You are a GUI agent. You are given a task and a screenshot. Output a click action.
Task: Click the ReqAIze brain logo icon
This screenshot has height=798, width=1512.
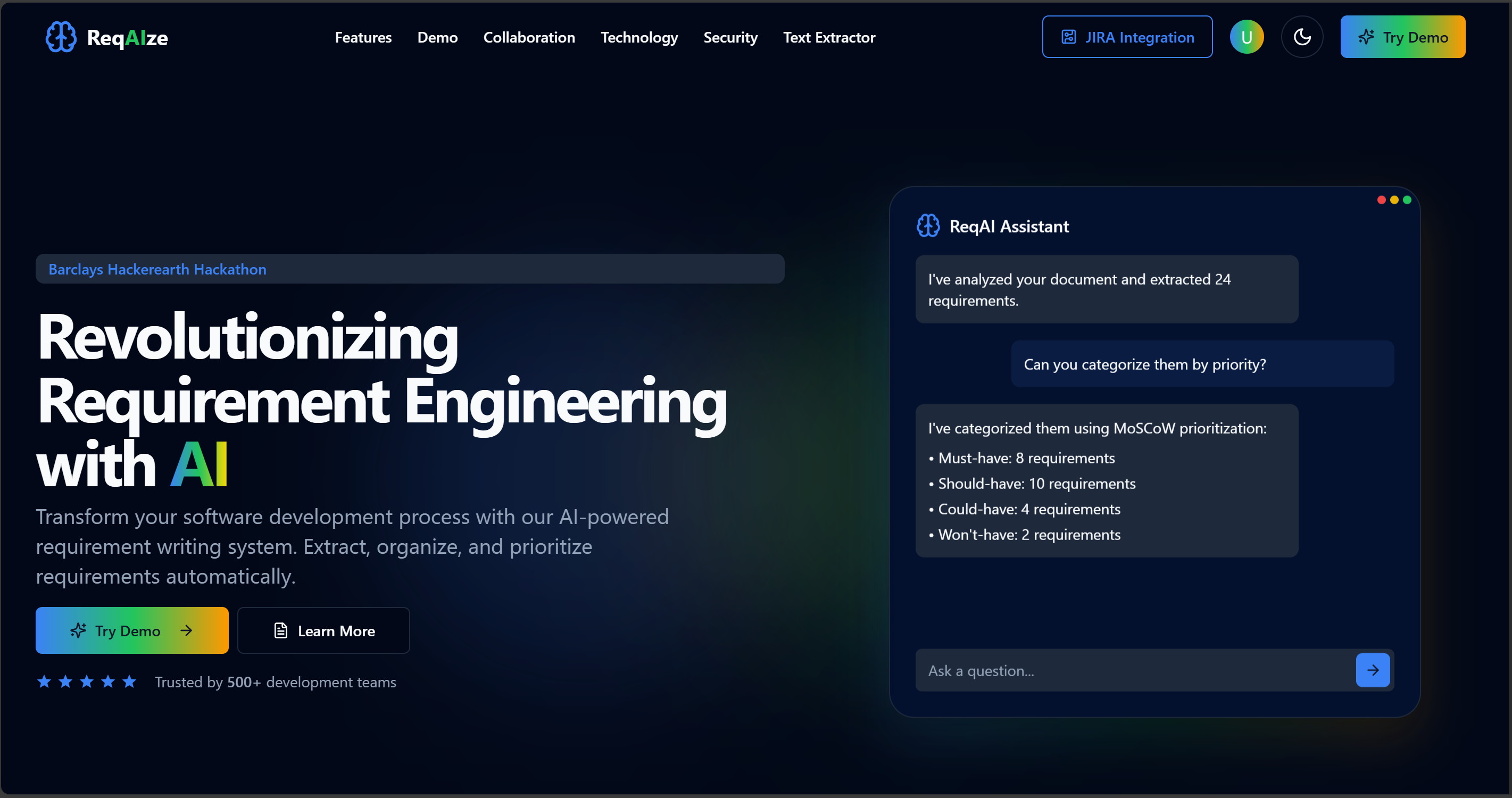[x=61, y=37]
